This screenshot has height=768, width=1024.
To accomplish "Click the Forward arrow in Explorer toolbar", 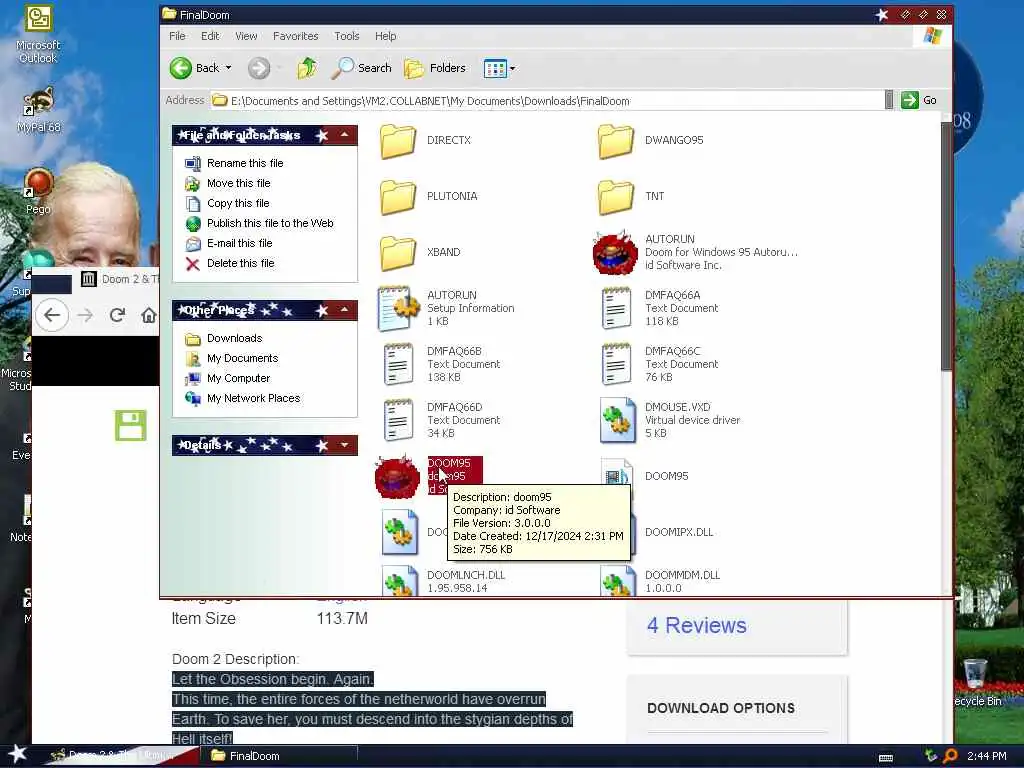I will [x=259, y=68].
